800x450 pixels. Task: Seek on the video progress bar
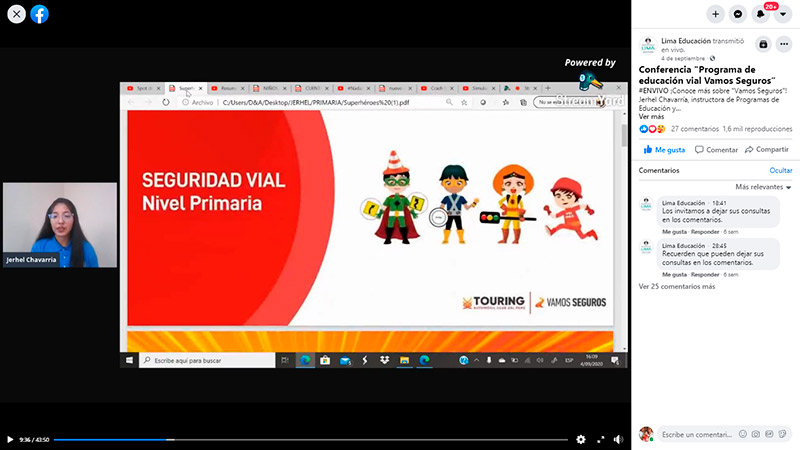[300, 439]
